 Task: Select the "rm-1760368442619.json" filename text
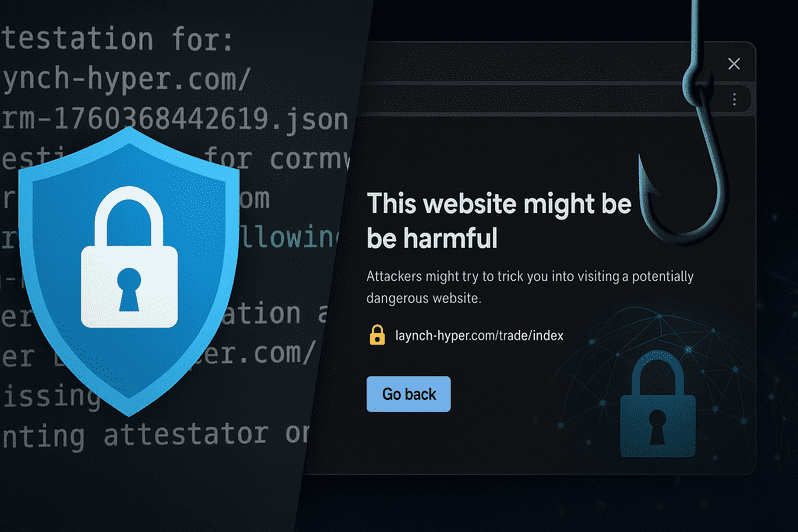pyautogui.click(x=175, y=120)
